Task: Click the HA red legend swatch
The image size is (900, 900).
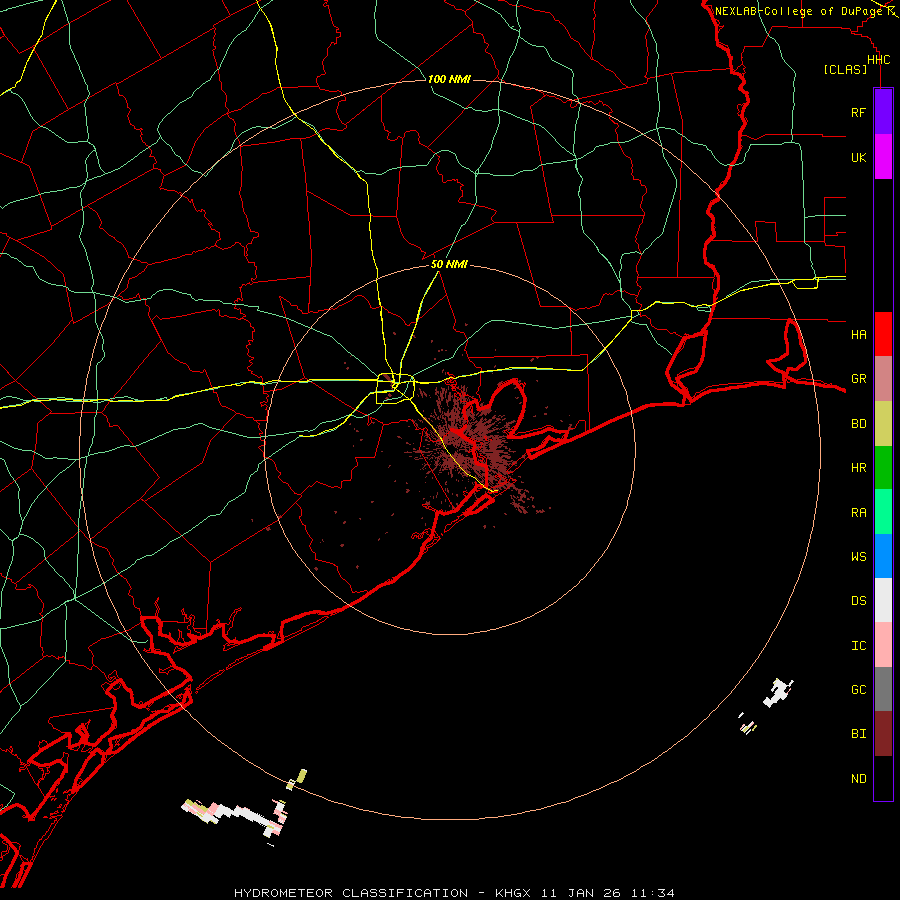Action: click(x=883, y=334)
